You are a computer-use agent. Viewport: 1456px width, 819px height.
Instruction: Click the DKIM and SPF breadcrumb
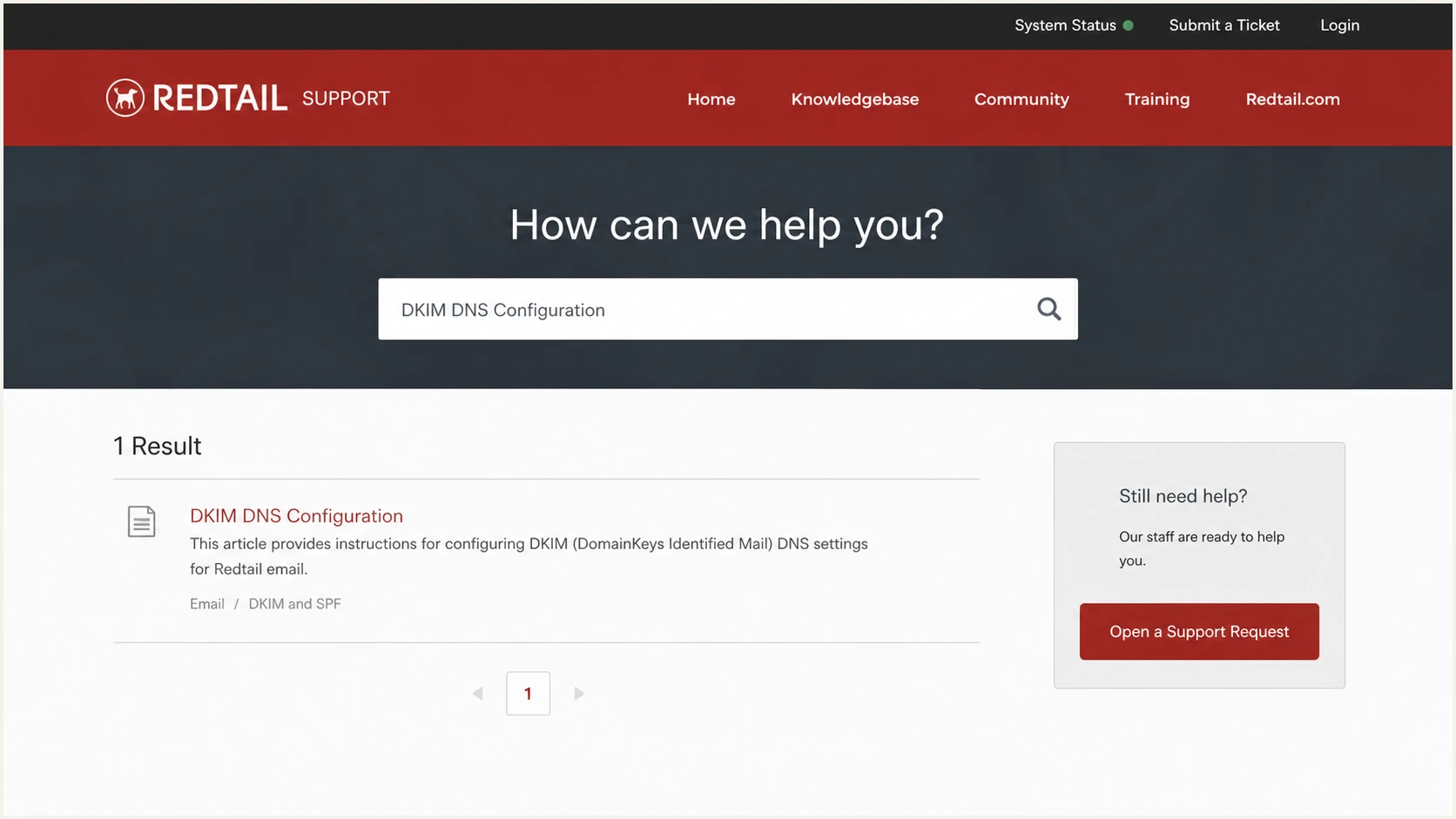pos(294,603)
